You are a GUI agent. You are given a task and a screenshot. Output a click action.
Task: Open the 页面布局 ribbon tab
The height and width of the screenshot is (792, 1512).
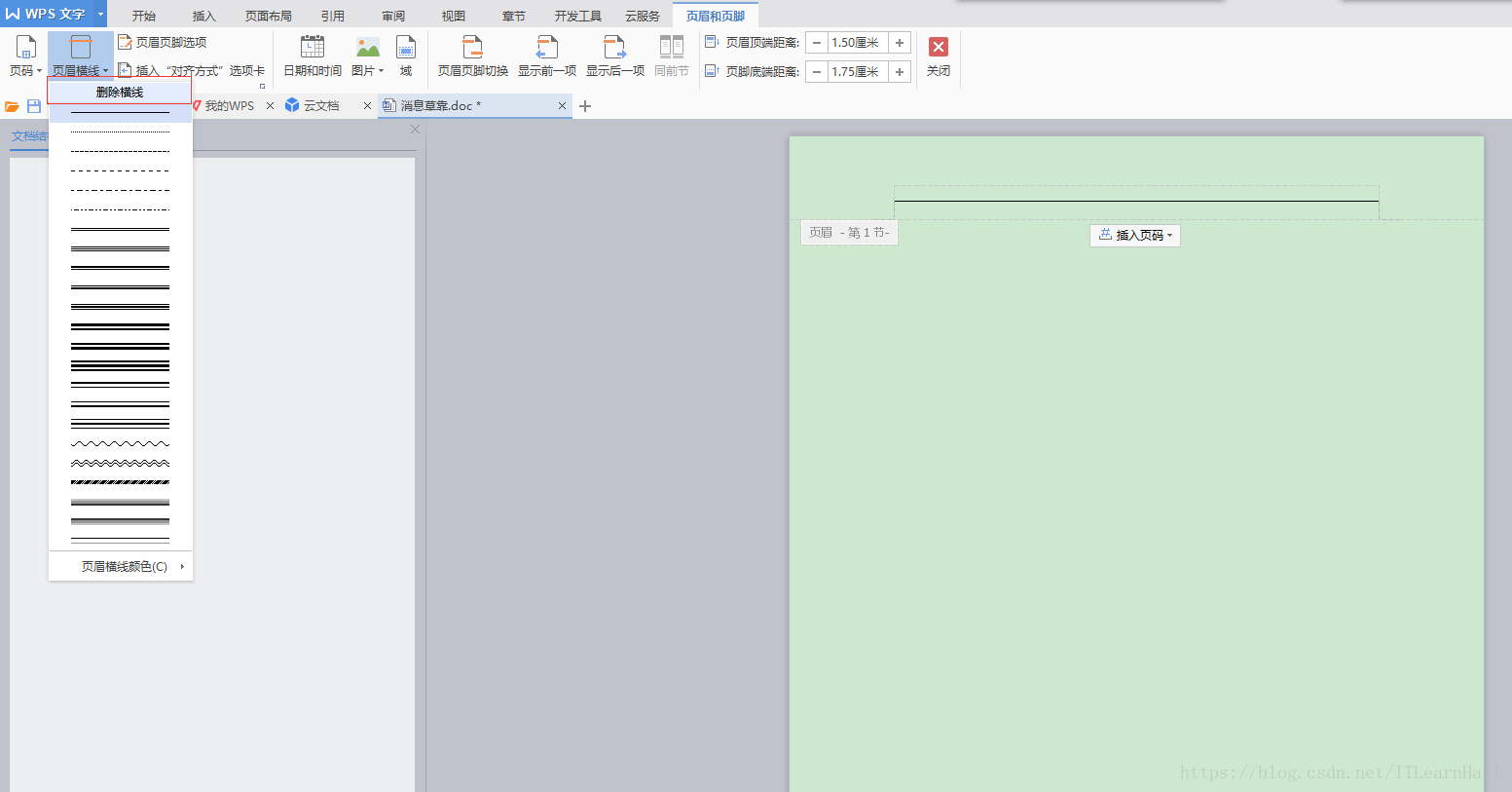pyautogui.click(x=269, y=16)
